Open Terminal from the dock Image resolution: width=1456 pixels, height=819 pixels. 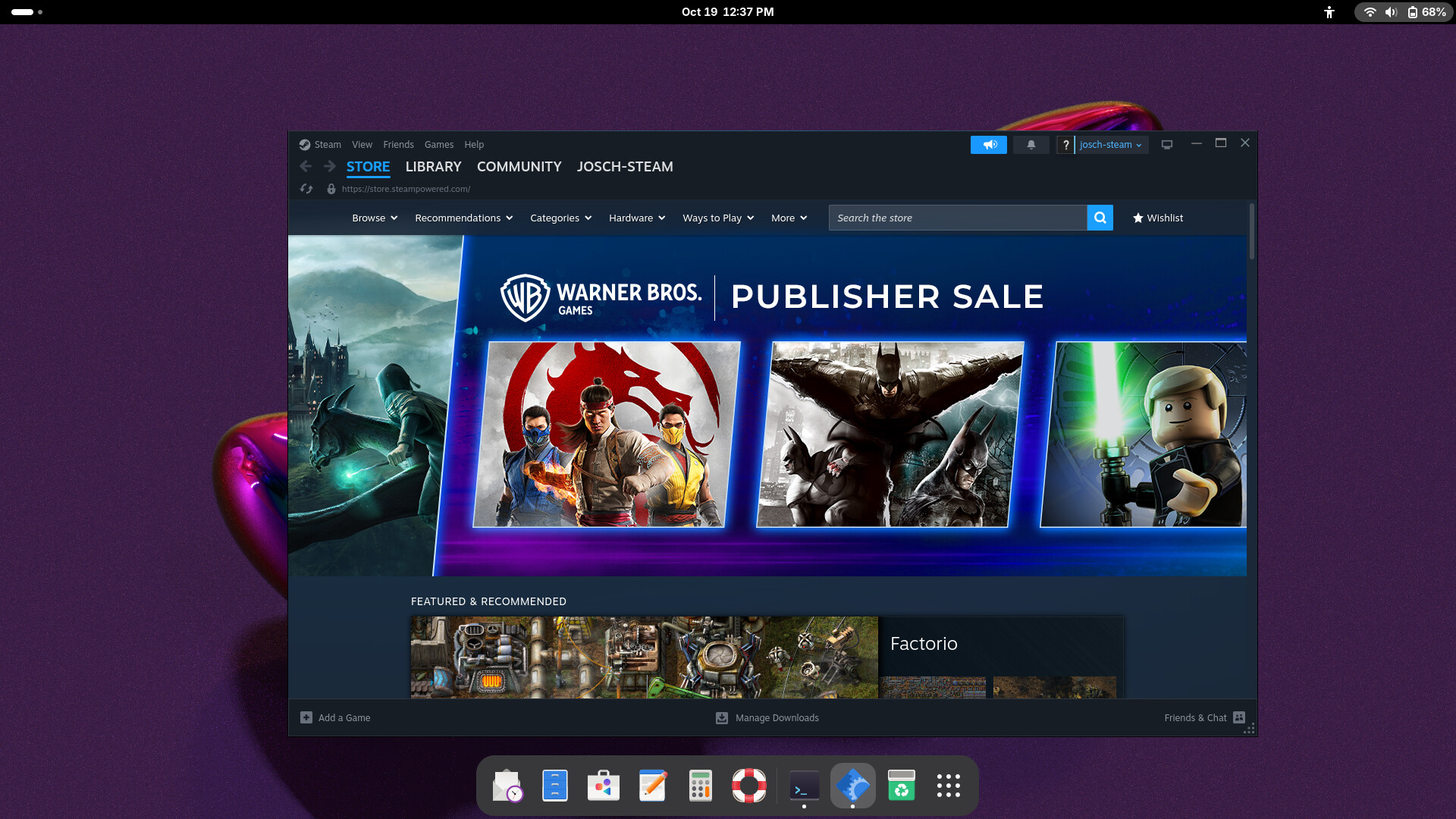[804, 786]
